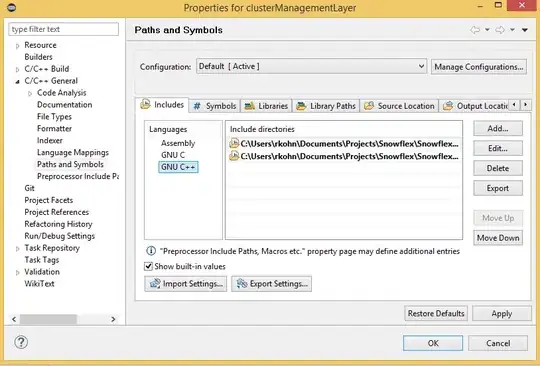
Task: Switch to the Source Location tab
Action: (x=399, y=106)
